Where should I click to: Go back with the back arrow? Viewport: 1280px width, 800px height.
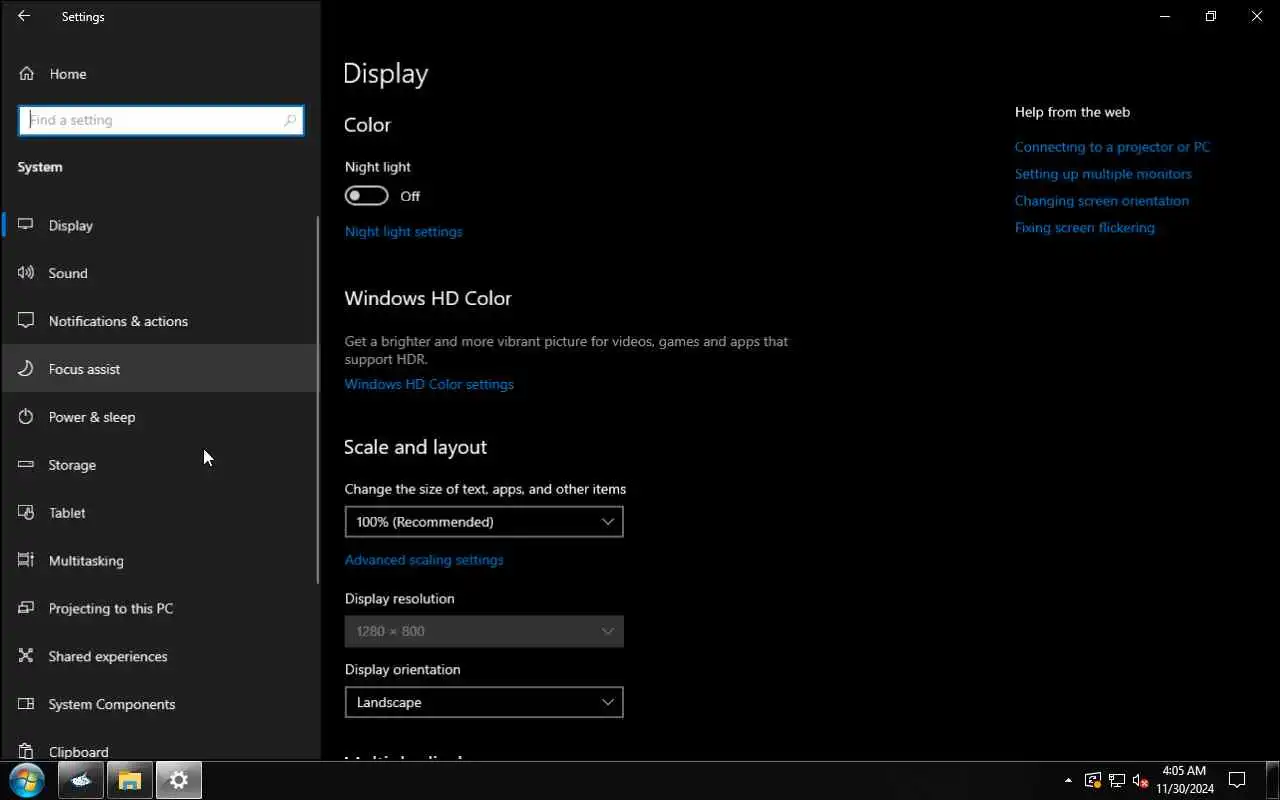pos(24,16)
